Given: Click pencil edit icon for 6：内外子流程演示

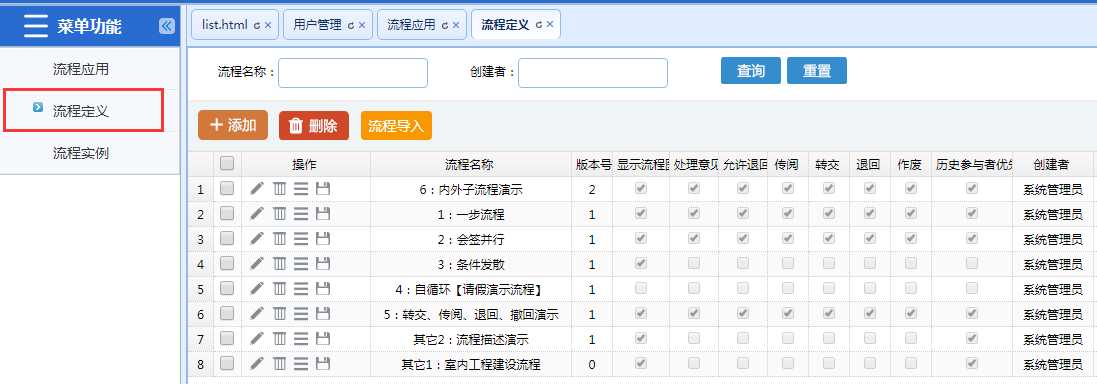Looking at the screenshot, I should (257, 189).
